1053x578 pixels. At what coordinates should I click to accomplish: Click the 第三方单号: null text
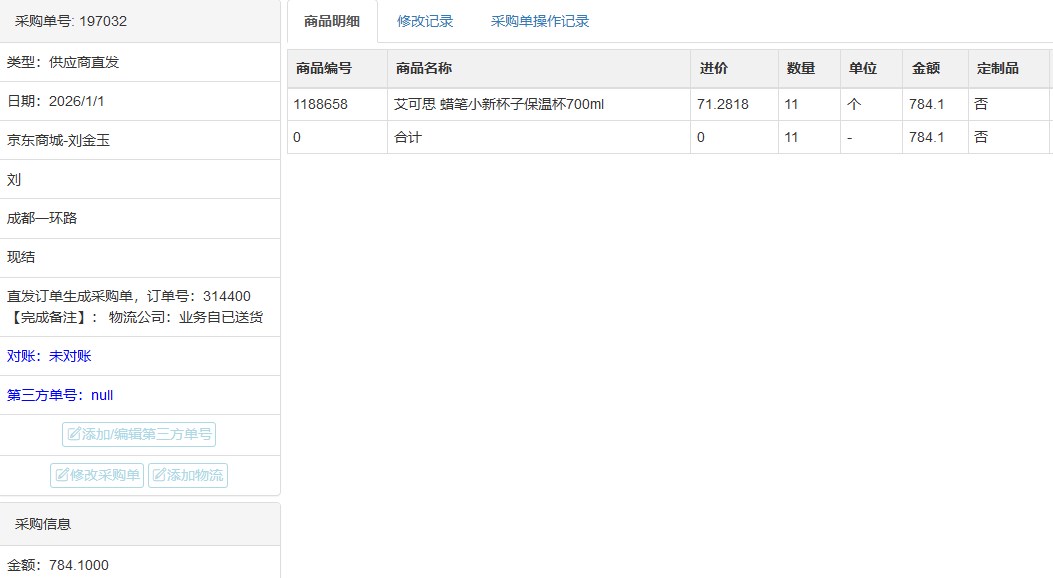click(60, 395)
